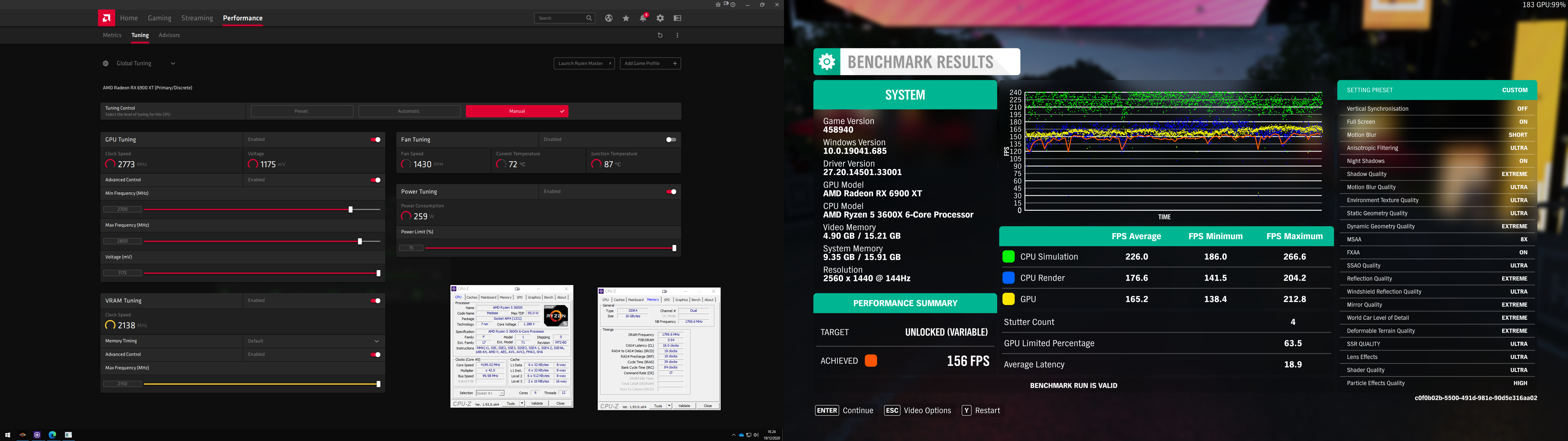Image resolution: width=1568 pixels, height=441 pixels.
Task: Click Launch Ryzen Master button
Action: pos(584,63)
